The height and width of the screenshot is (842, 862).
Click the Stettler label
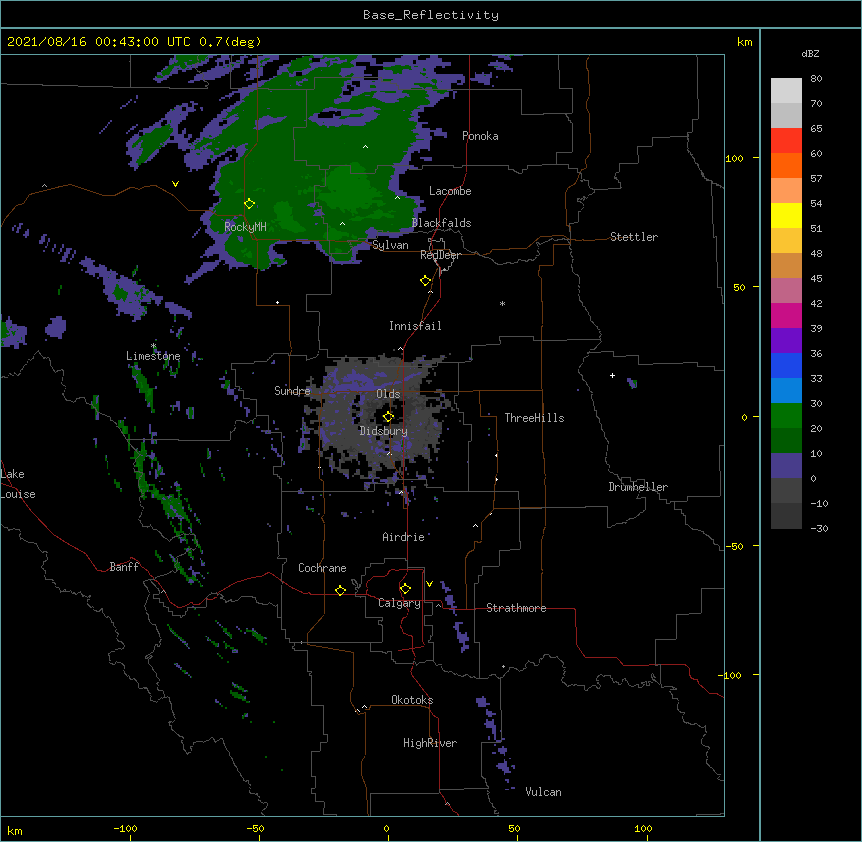(634, 237)
